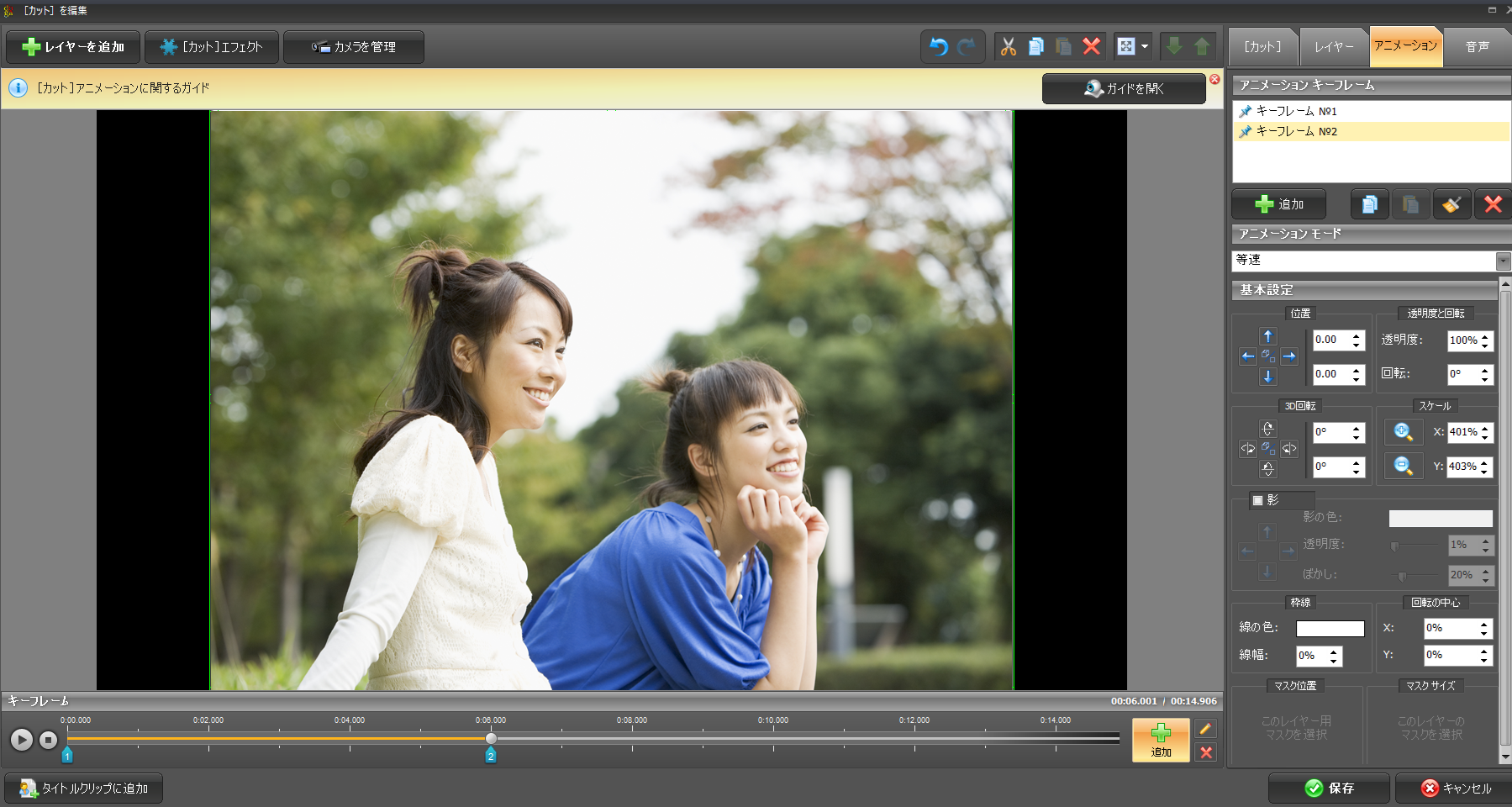
Task: Click the zoom-out magnifier in the スケール section
Action: pyautogui.click(x=1403, y=466)
